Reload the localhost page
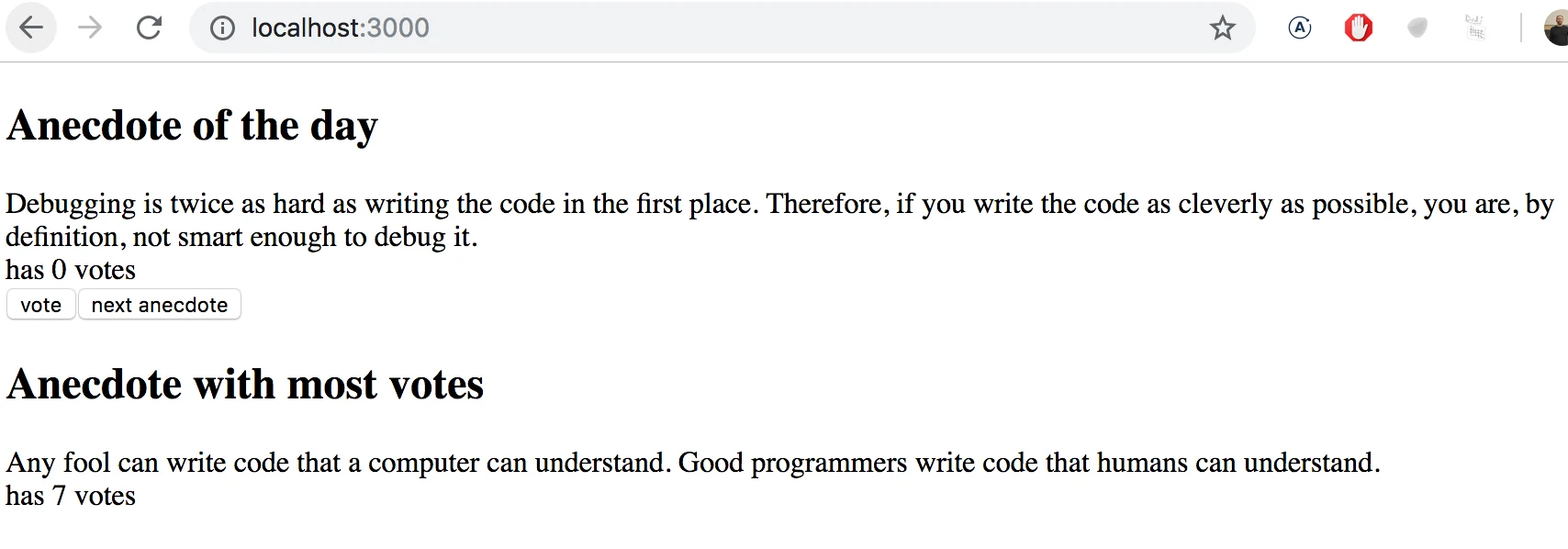 (x=149, y=28)
